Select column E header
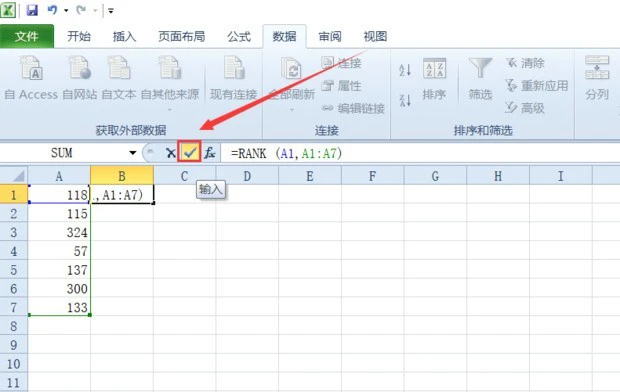 [310, 176]
